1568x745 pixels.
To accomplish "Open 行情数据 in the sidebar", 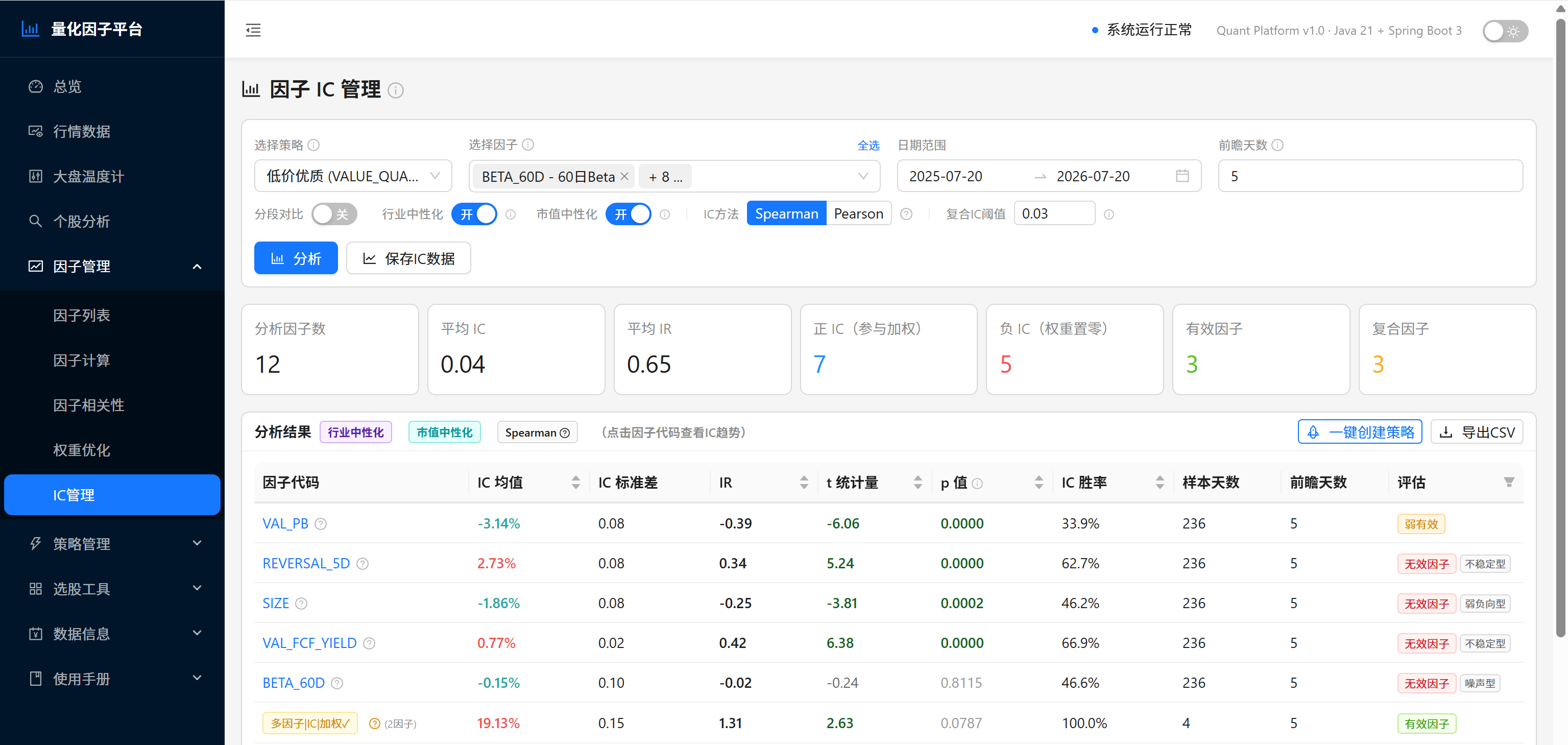I will point(113,131).
